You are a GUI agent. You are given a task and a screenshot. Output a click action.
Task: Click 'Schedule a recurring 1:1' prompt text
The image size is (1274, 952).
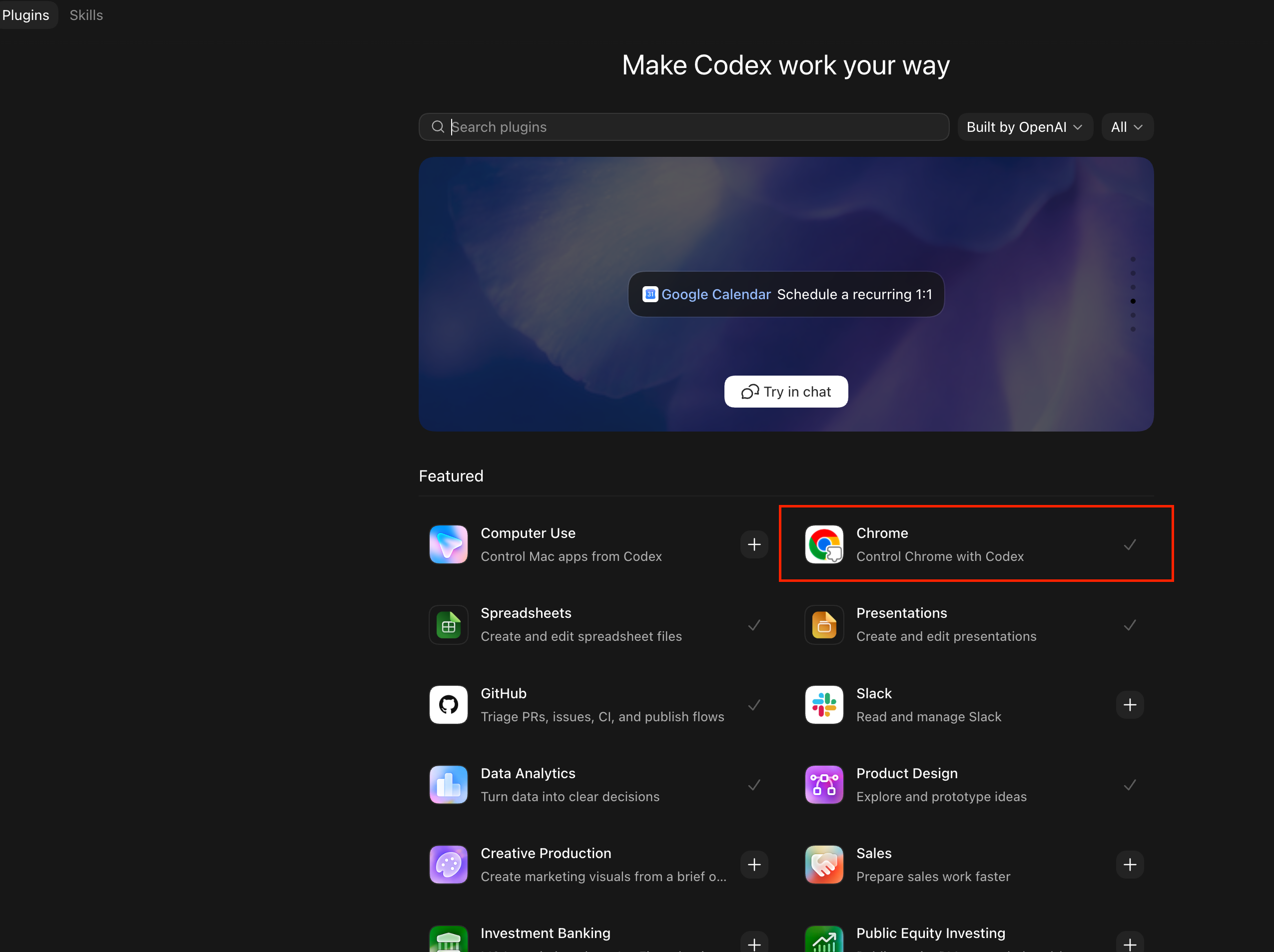pos(854,294)
